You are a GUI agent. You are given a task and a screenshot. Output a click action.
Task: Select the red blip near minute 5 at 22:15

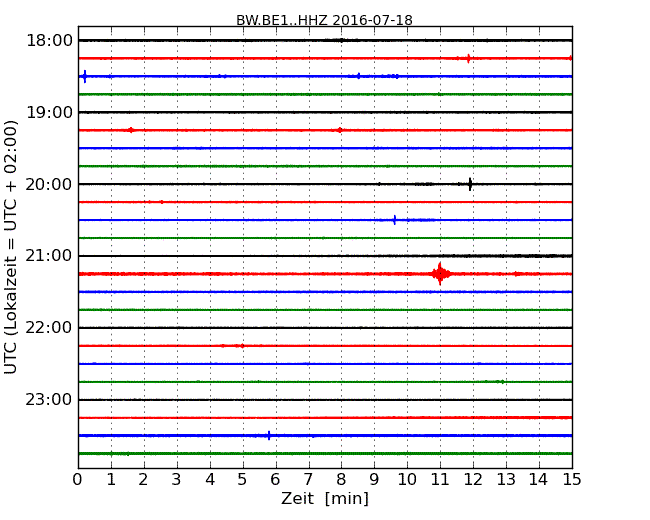pyautogui.click(x=242, y=346)
